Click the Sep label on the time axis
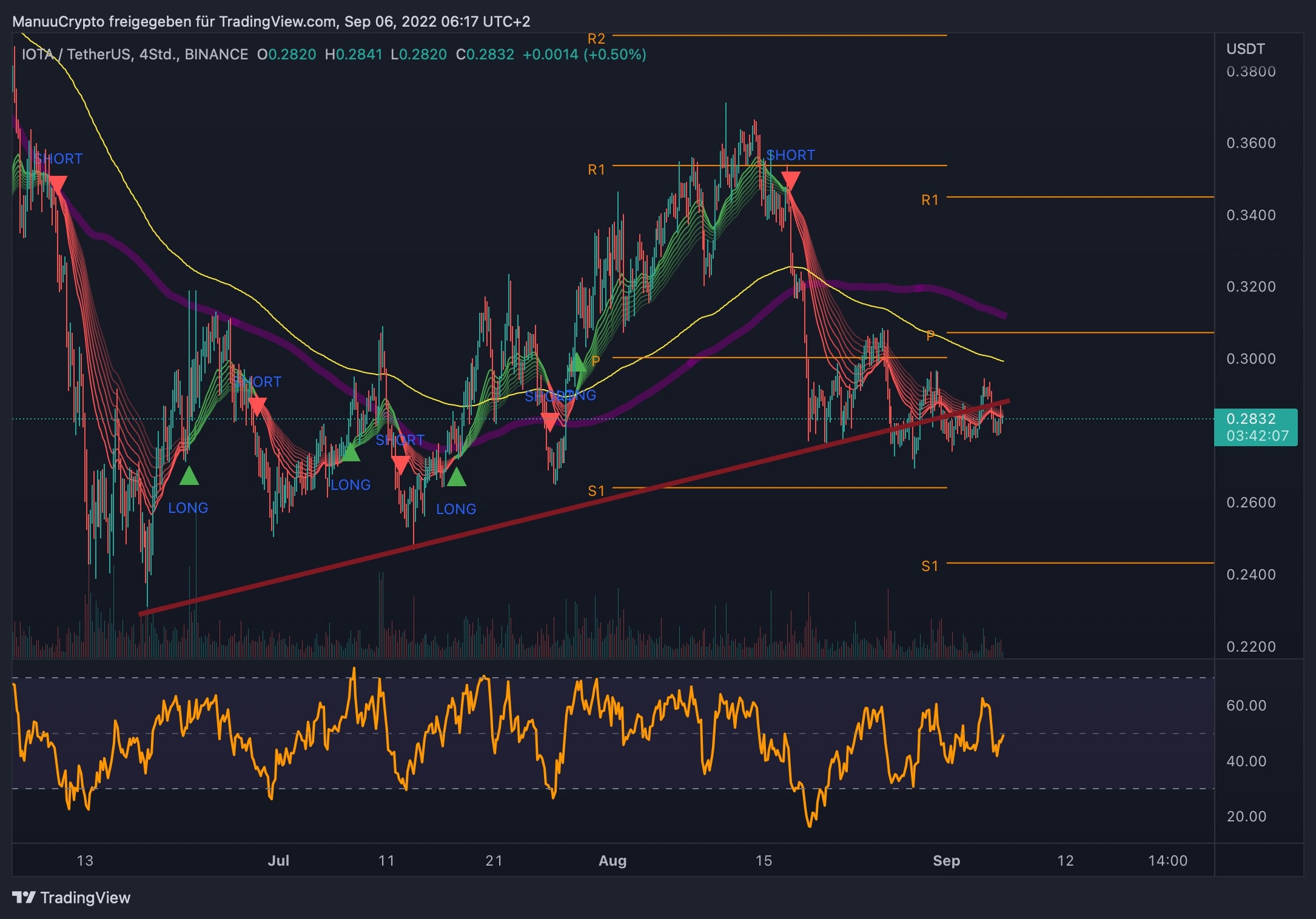The image size is (1316, 919). [947, 861]
